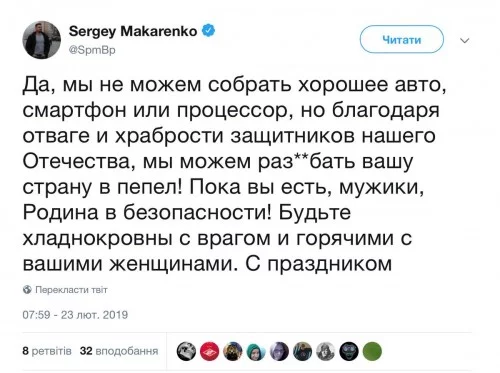The image size is (500, 373).
Task: Expand the tweet options chevron
Action: 465,41
